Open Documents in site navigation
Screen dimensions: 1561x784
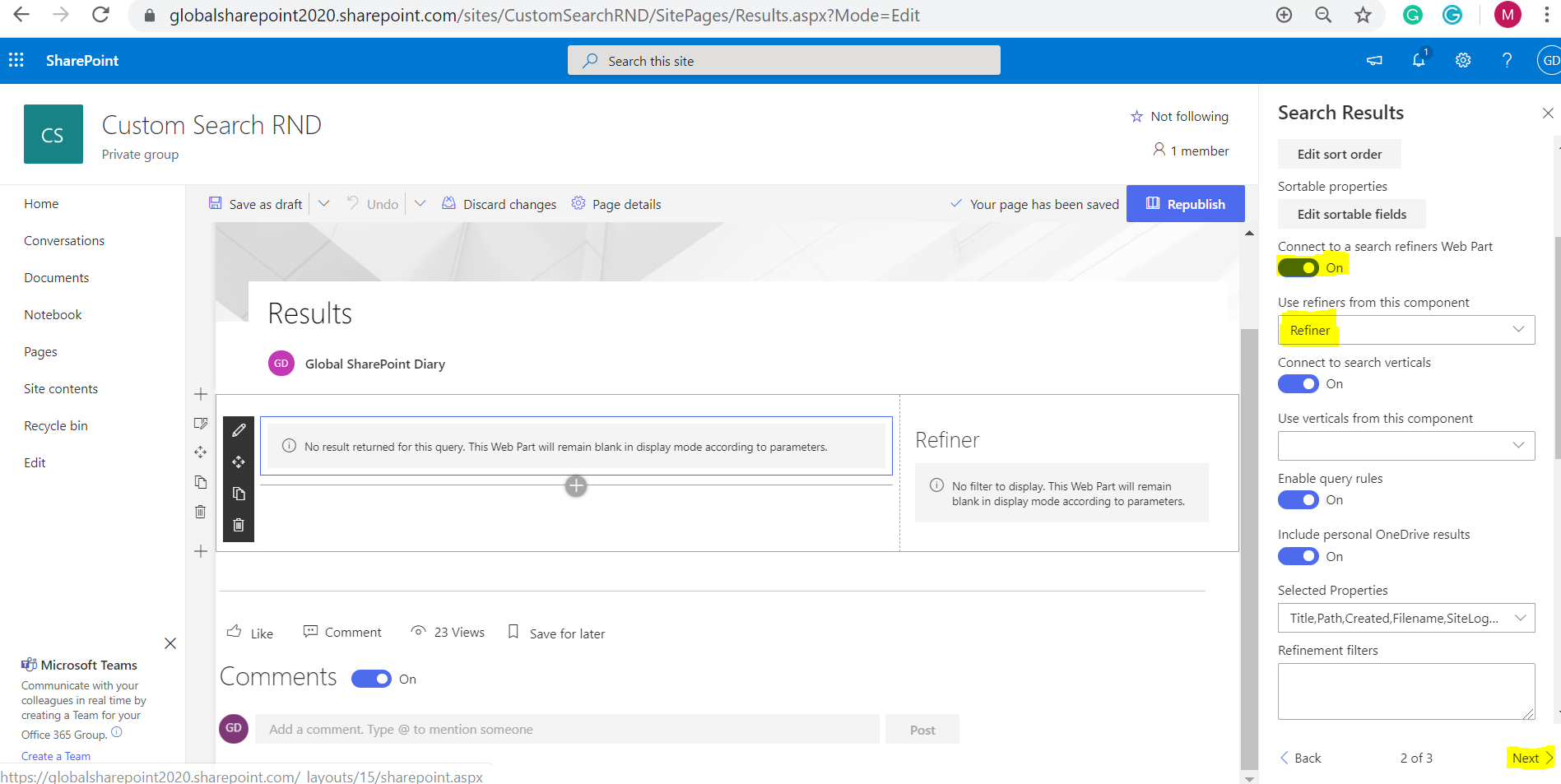pos(56,277)
